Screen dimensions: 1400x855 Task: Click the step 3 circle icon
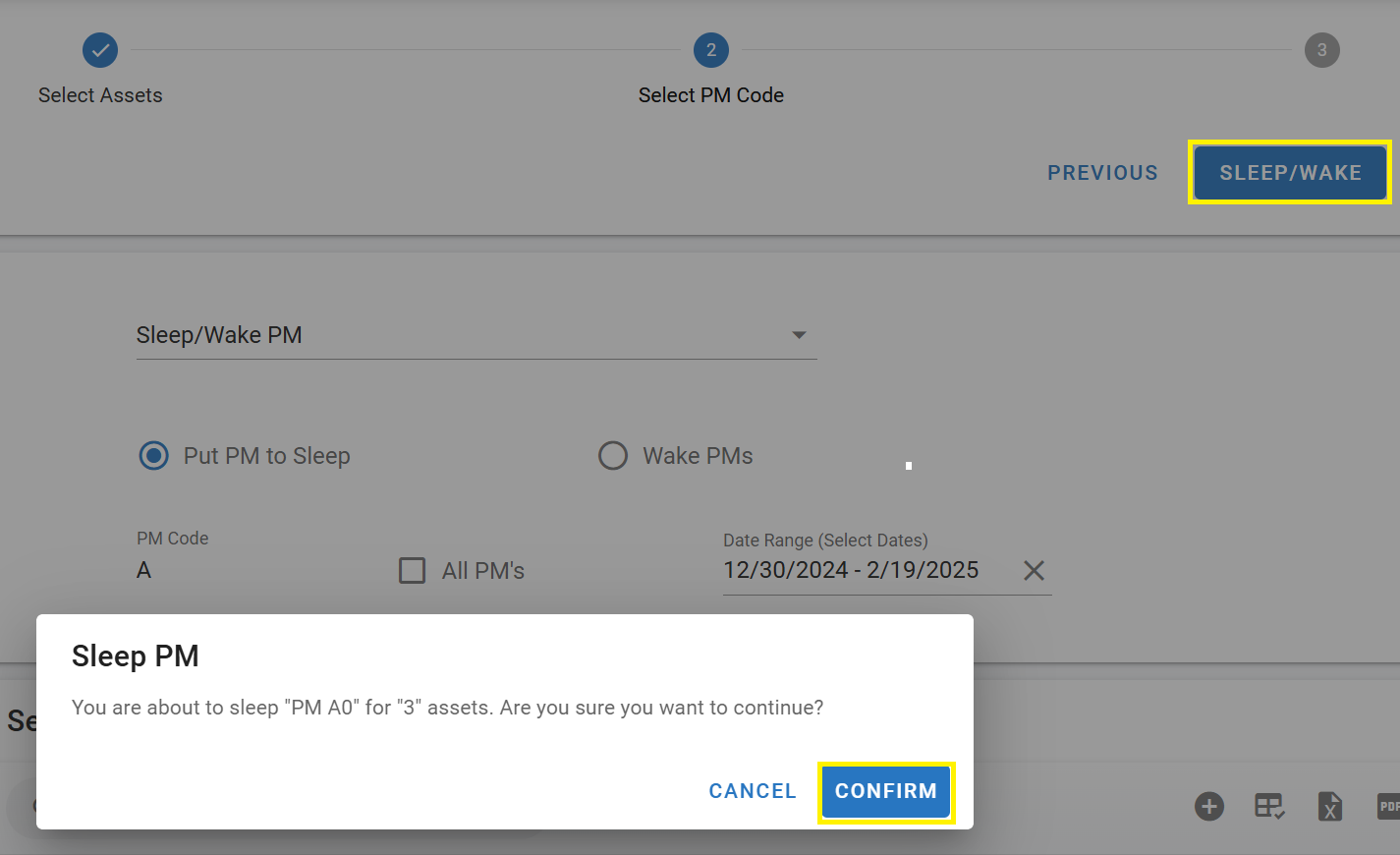[x=1321, y=50]
